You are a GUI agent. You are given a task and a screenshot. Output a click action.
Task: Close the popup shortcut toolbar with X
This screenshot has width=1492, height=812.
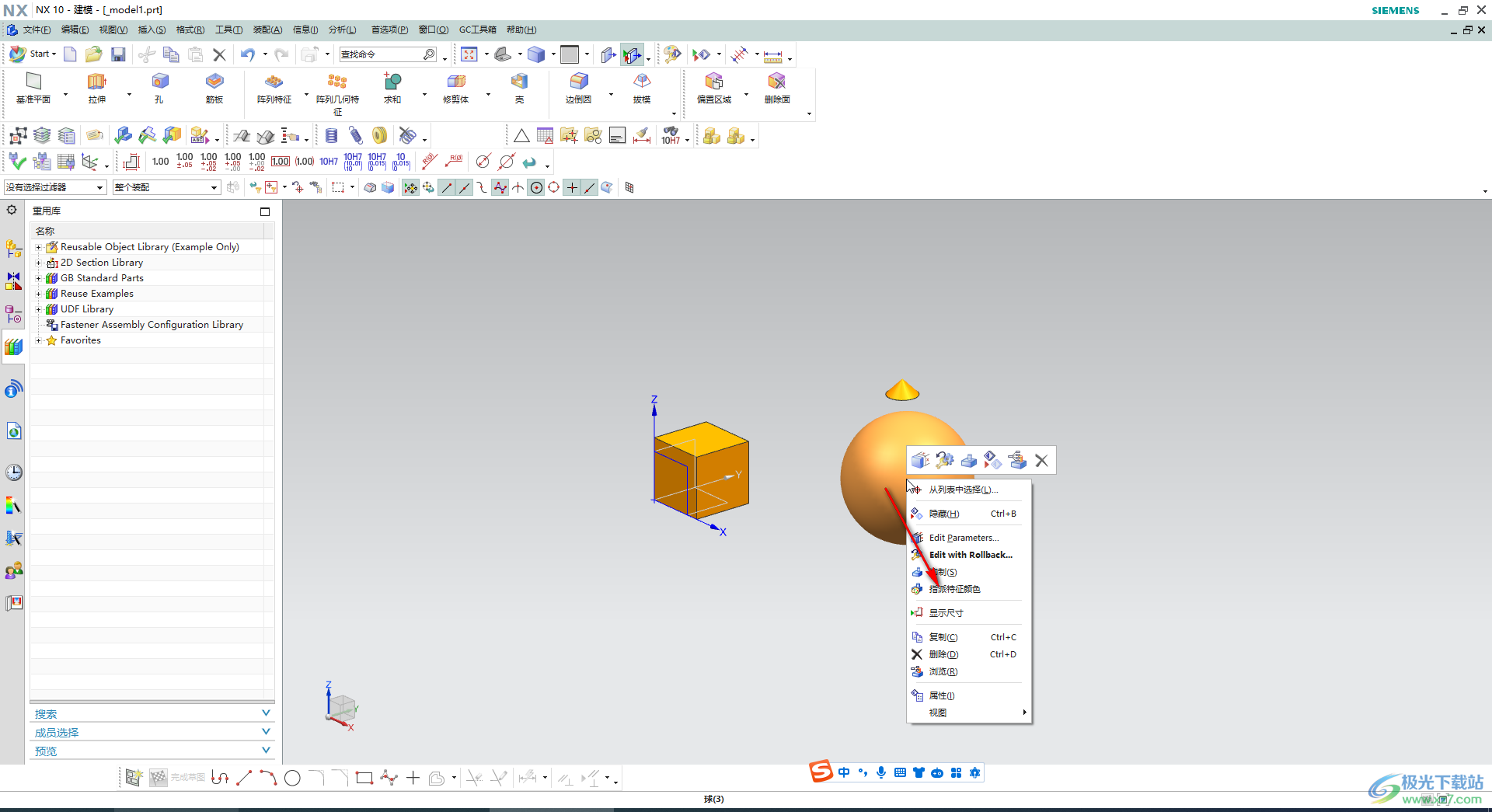tap(1041, 461)
